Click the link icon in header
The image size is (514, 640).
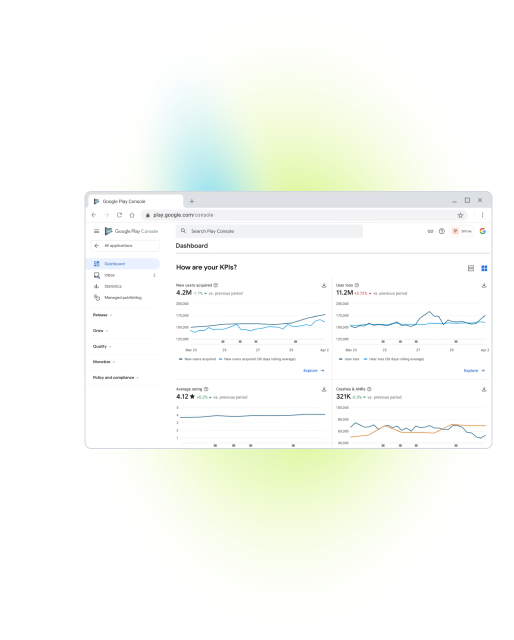(x=430, y=231)
